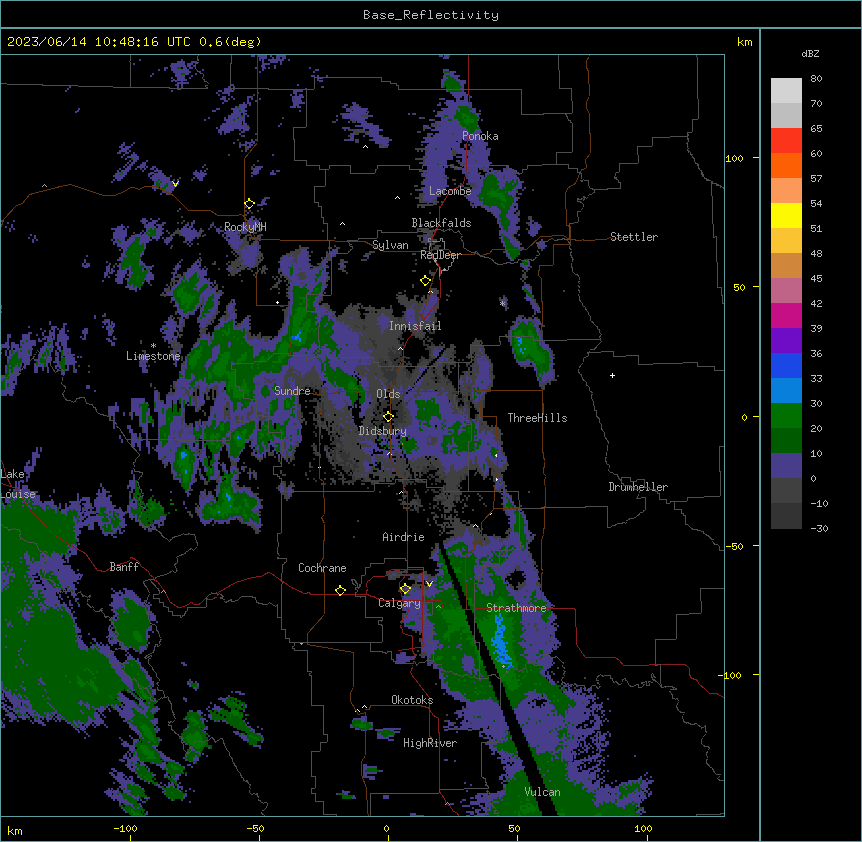This screenshot has height=842, width=862.
Task: Click the Drumheller label
Action: pyautogui.click(x=638, y=487)
